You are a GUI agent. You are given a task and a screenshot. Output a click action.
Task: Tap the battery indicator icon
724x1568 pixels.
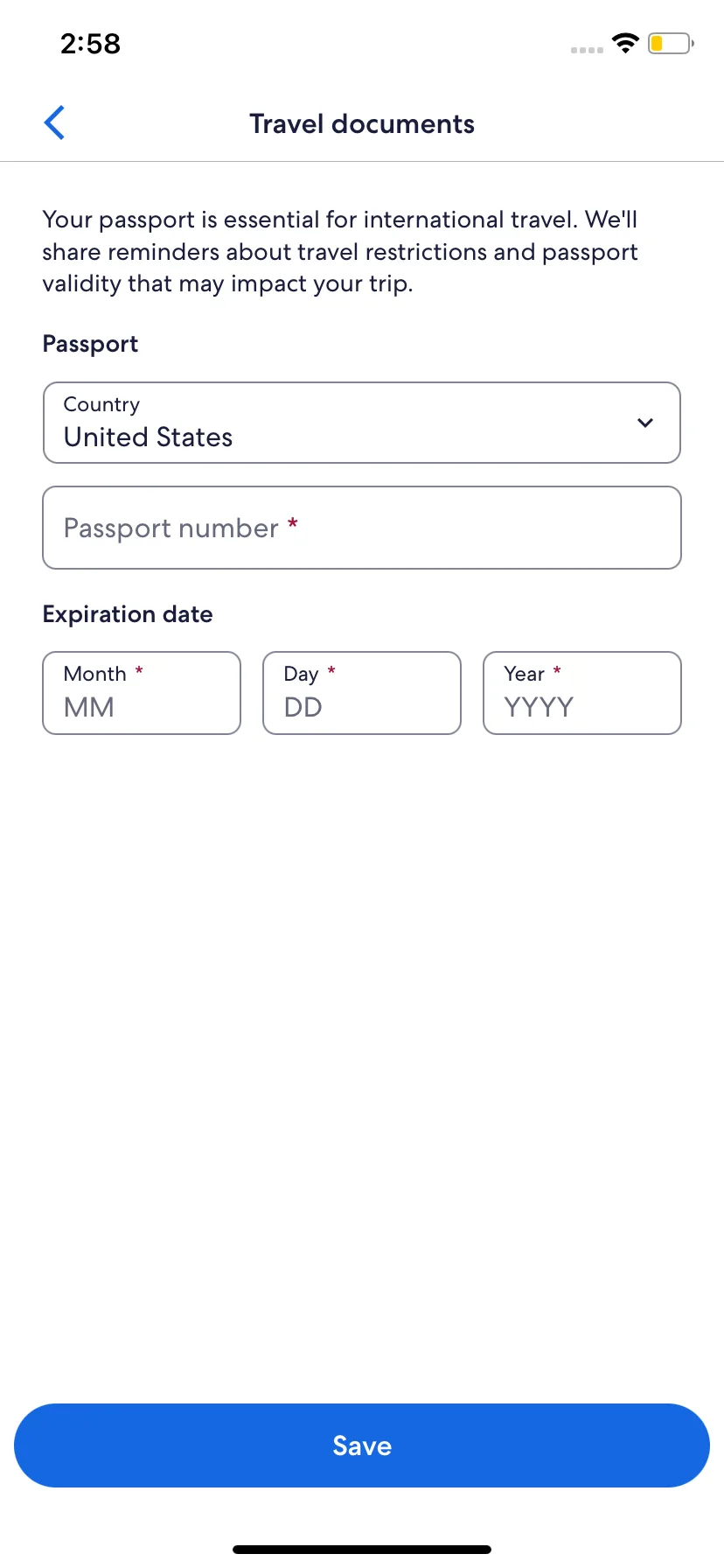click(671, 43)
